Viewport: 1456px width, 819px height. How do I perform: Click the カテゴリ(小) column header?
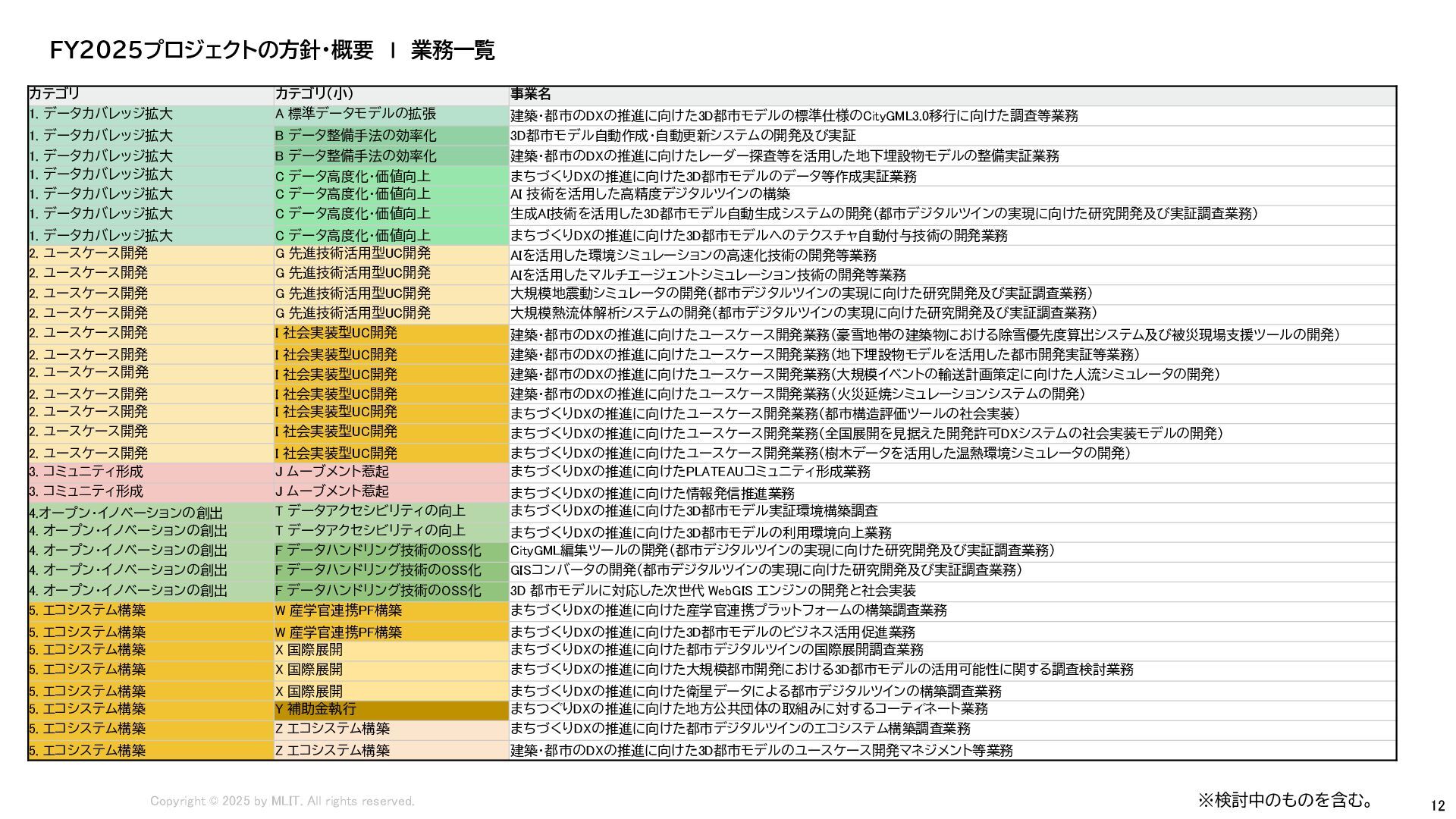point(314,94)
